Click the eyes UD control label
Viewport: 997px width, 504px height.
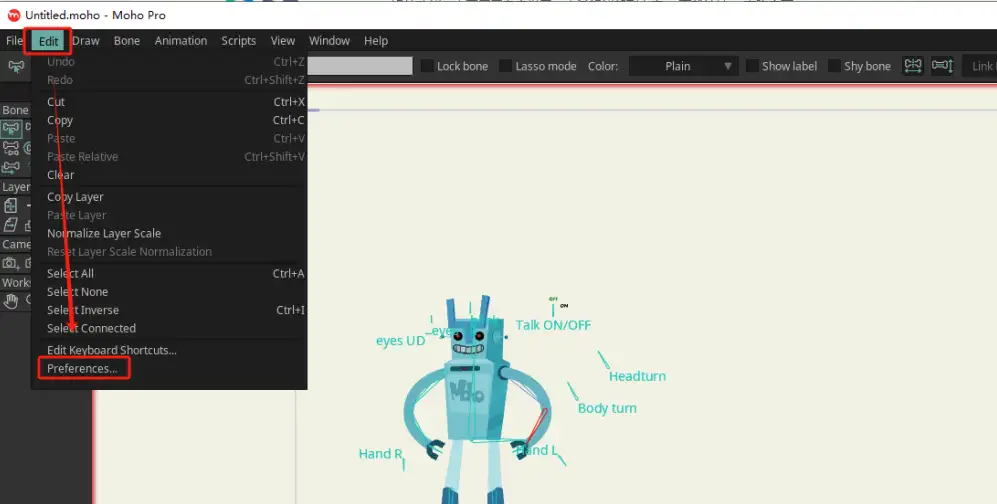point(401,341)
